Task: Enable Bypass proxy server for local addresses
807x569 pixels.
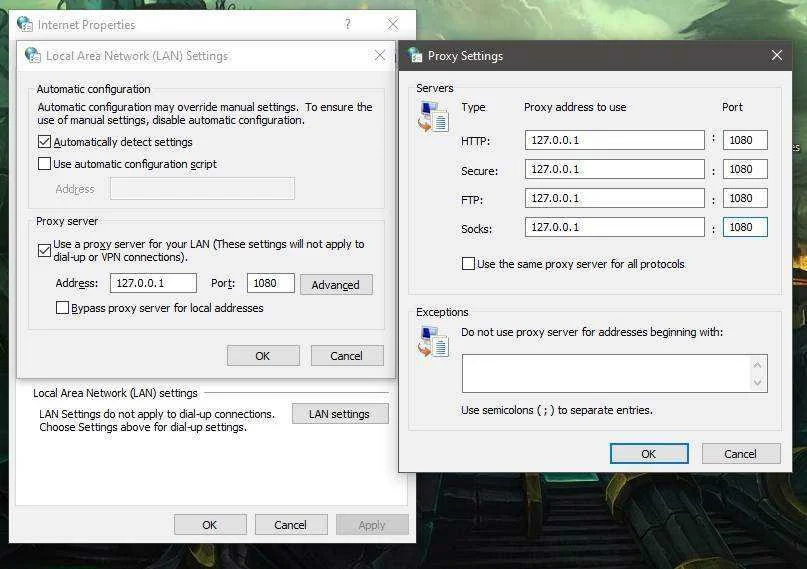Action: click(62, 308)
